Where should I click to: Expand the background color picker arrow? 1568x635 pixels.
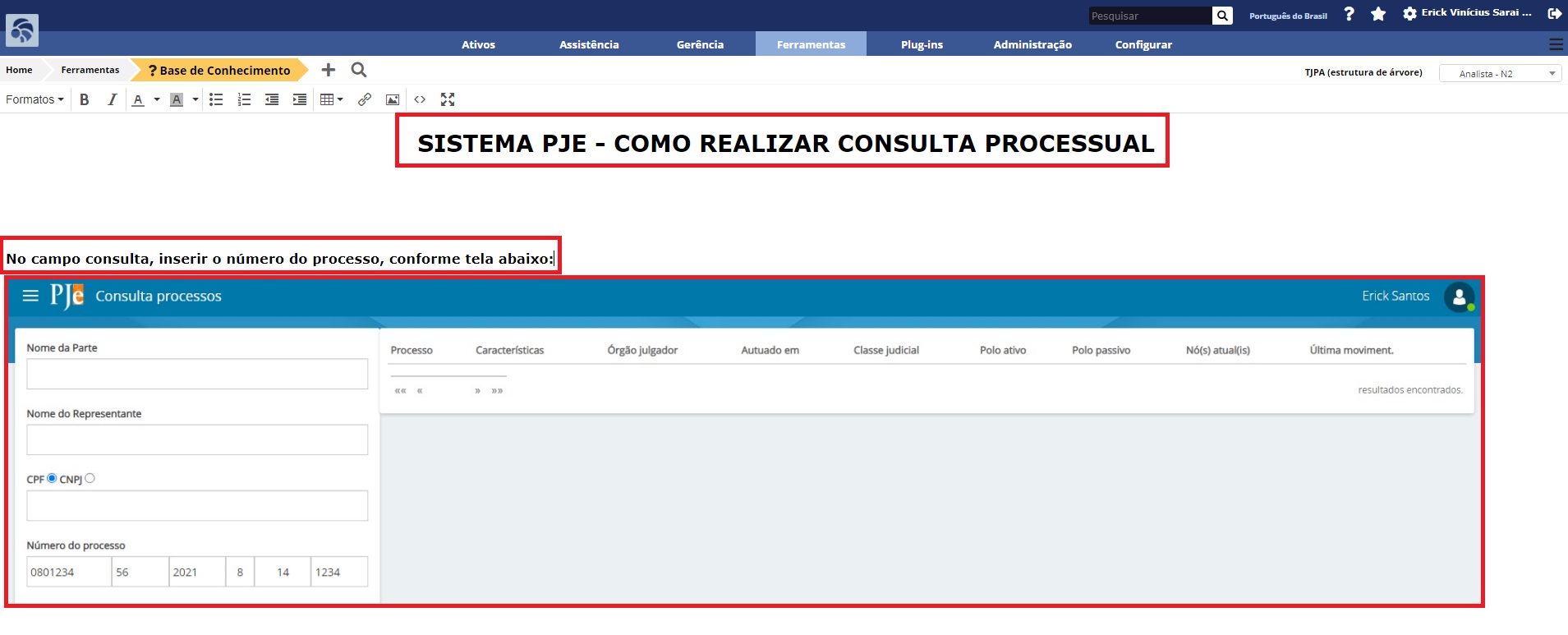coord(195,99)
